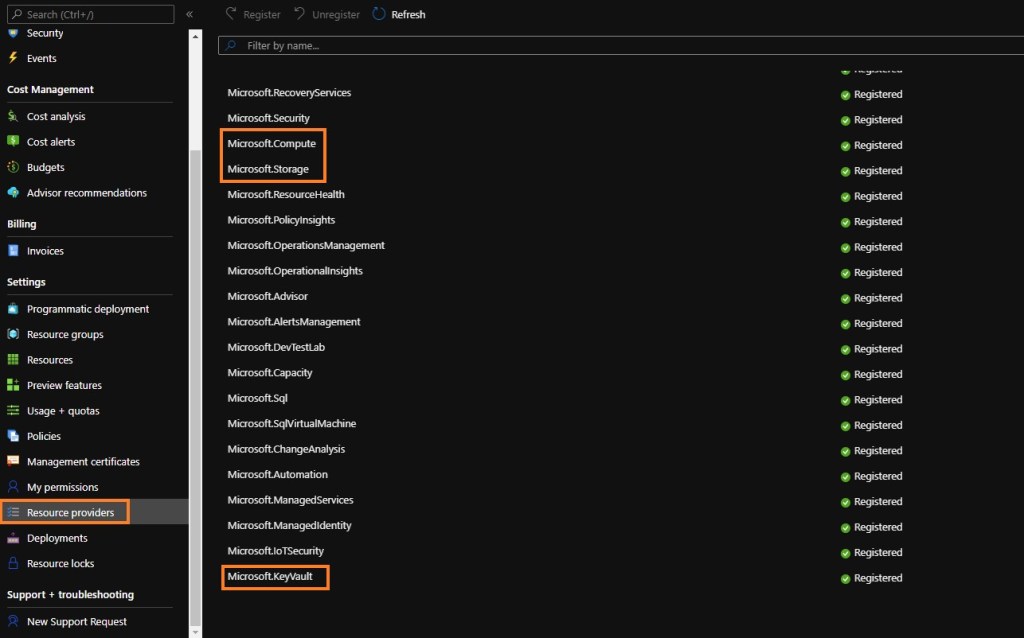Click the Refresh button
Screen dimensions: 1024x638
[x=398, y=14]
